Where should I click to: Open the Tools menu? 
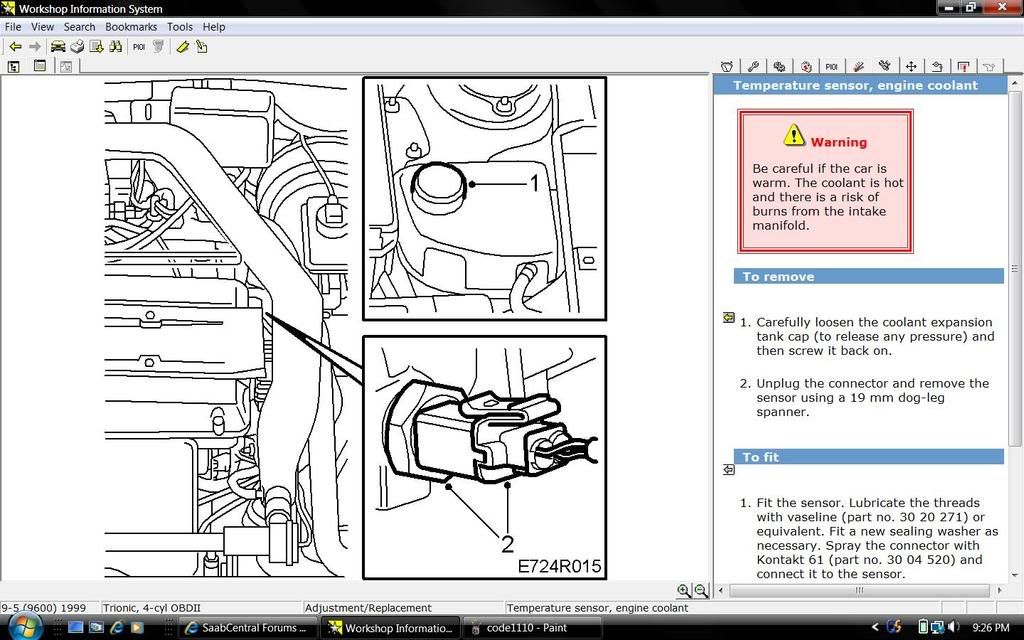click(180, 27)
